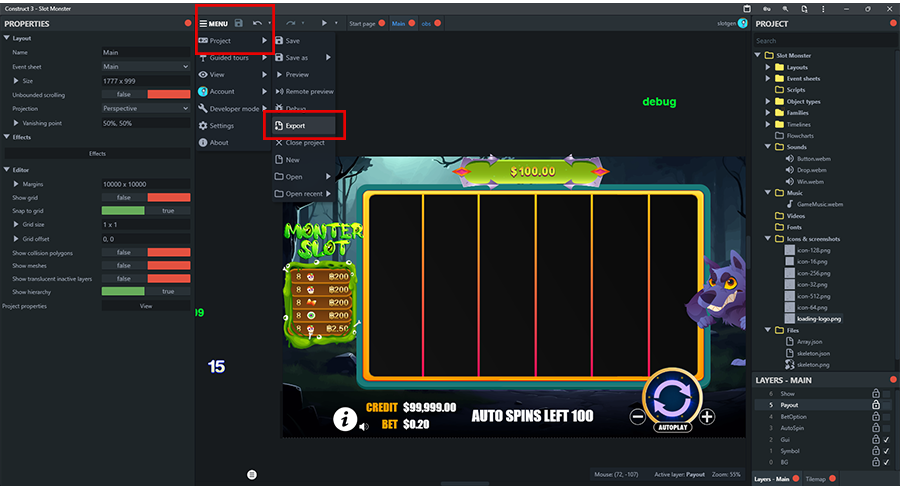
Task: Click lock icon for Payout layer
Action: 876,405
